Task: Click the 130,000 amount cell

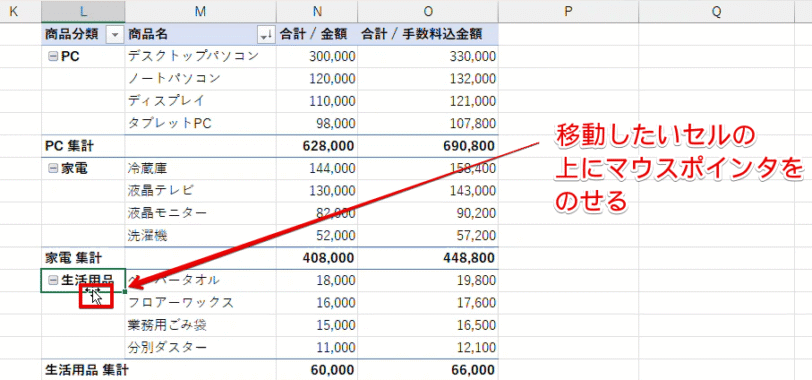Action: coord(316,191)
